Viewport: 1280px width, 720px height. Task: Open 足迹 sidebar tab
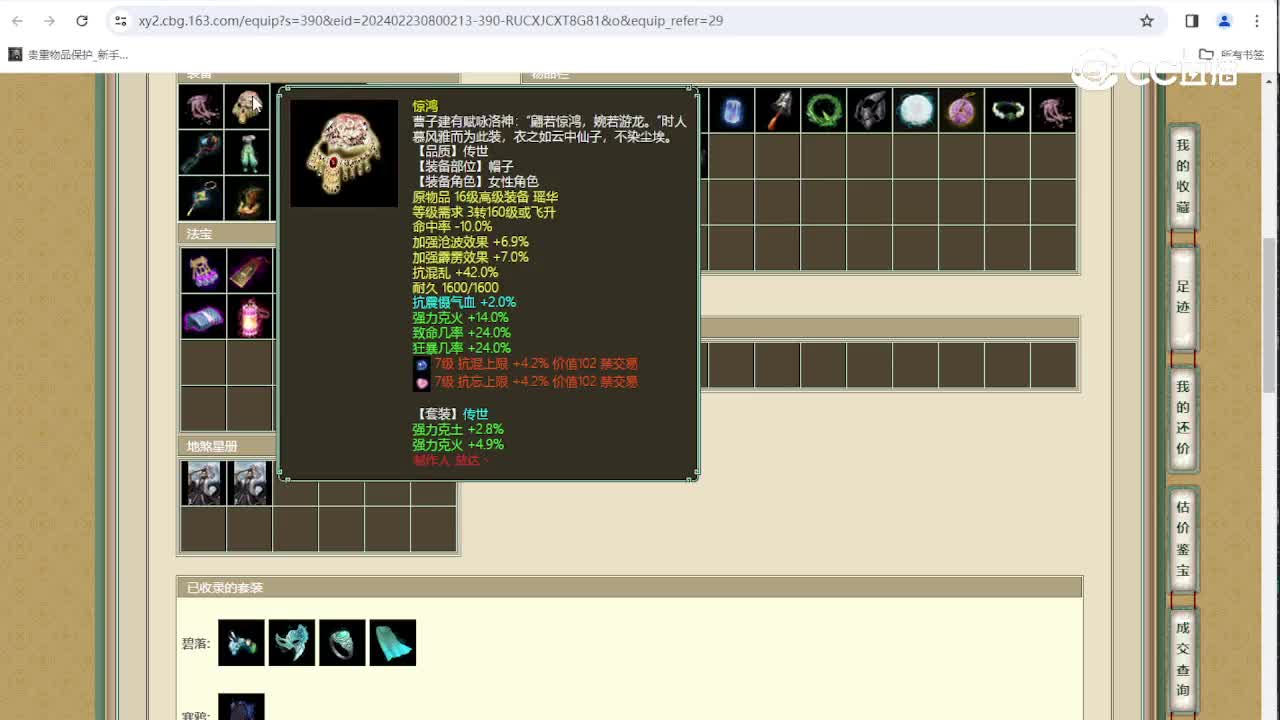pyautogui.click(x=1183, y=297)
